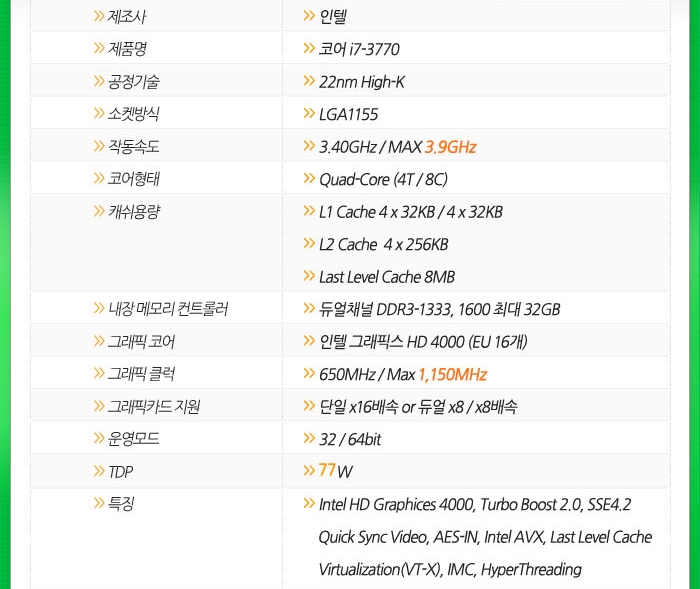Click the chevron icon beside '그래픽카드 지원'

[x=99, y=406]
